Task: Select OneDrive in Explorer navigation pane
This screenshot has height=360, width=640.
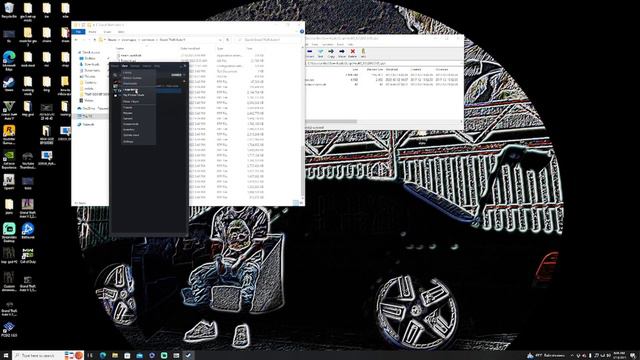Action: (x=92, y=109)
